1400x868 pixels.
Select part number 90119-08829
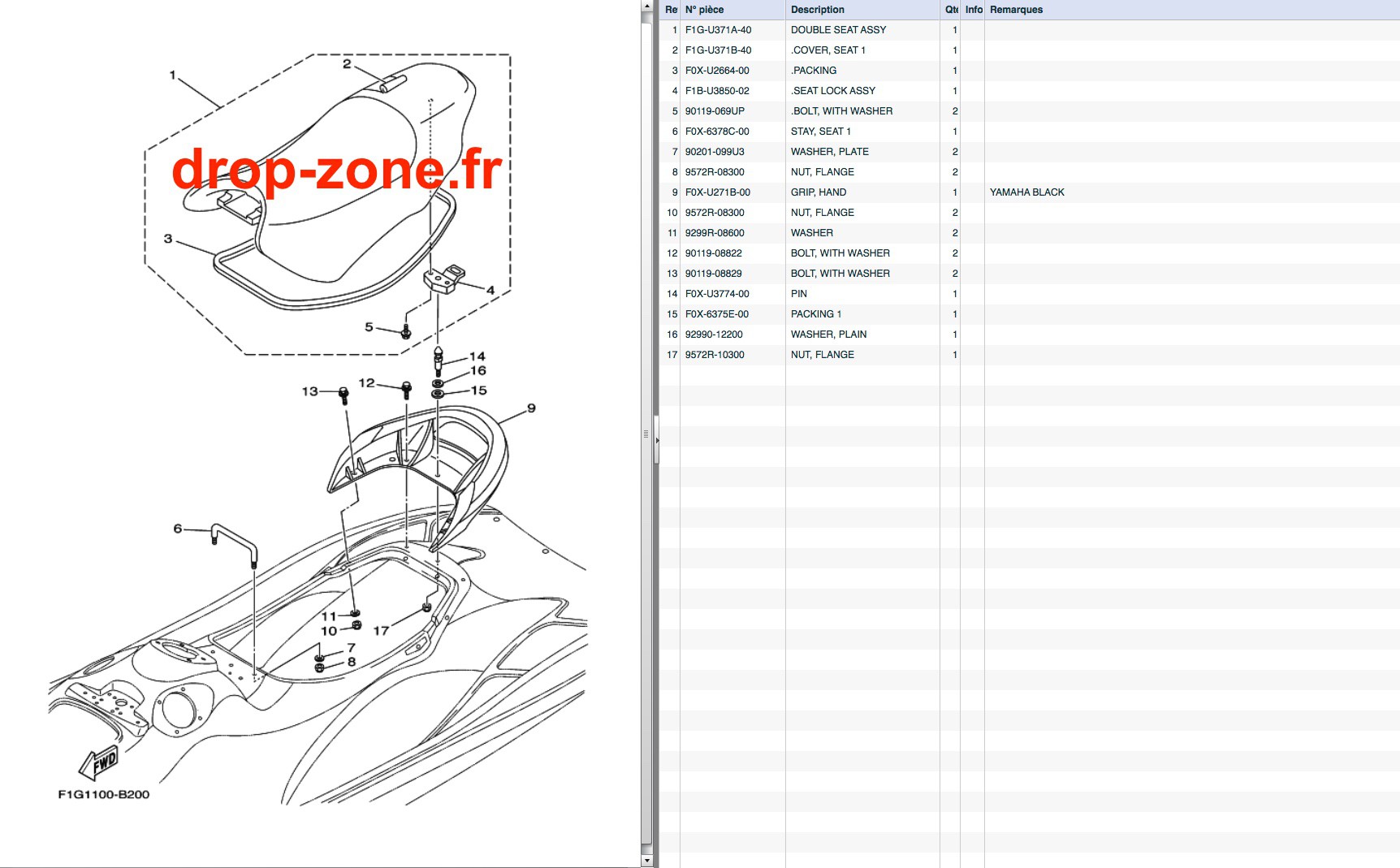pyautogui.click(x=713, y=274)
